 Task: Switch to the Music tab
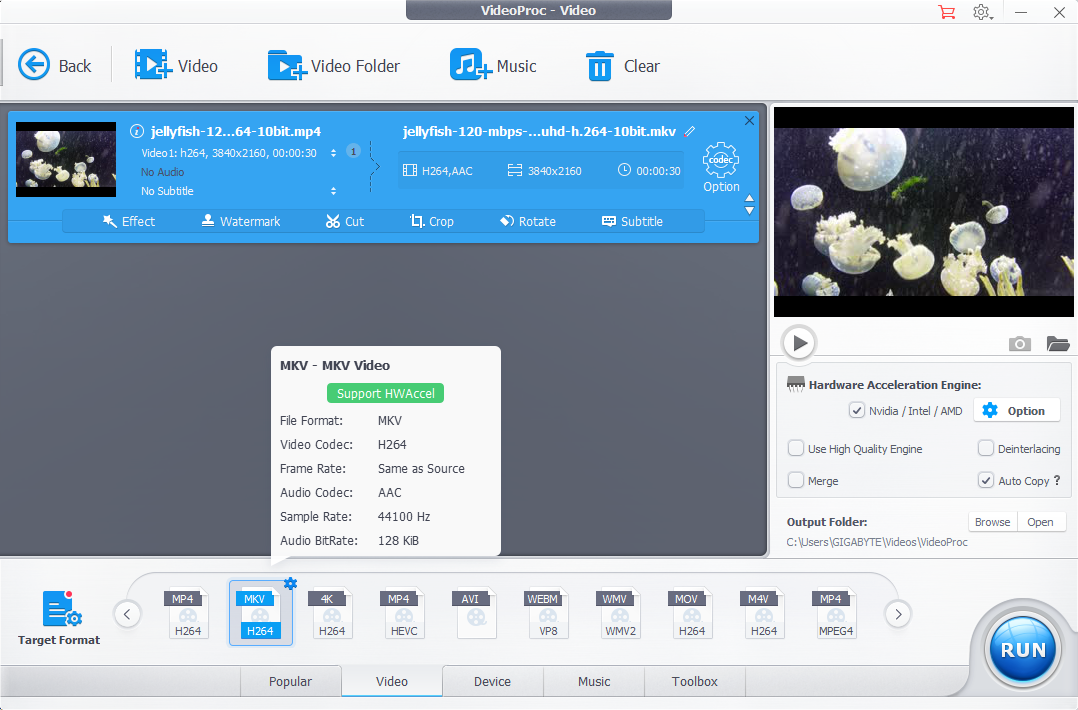594,681
